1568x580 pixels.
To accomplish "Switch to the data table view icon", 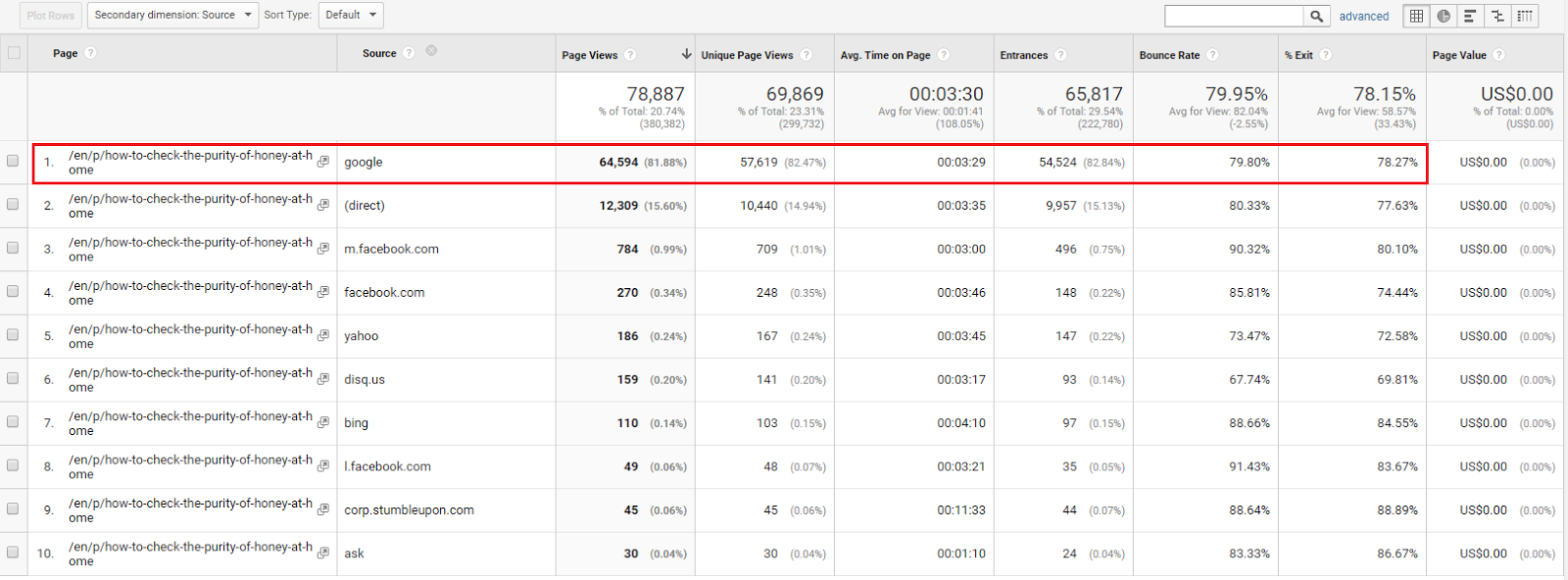I will [x=1416, y=16].
